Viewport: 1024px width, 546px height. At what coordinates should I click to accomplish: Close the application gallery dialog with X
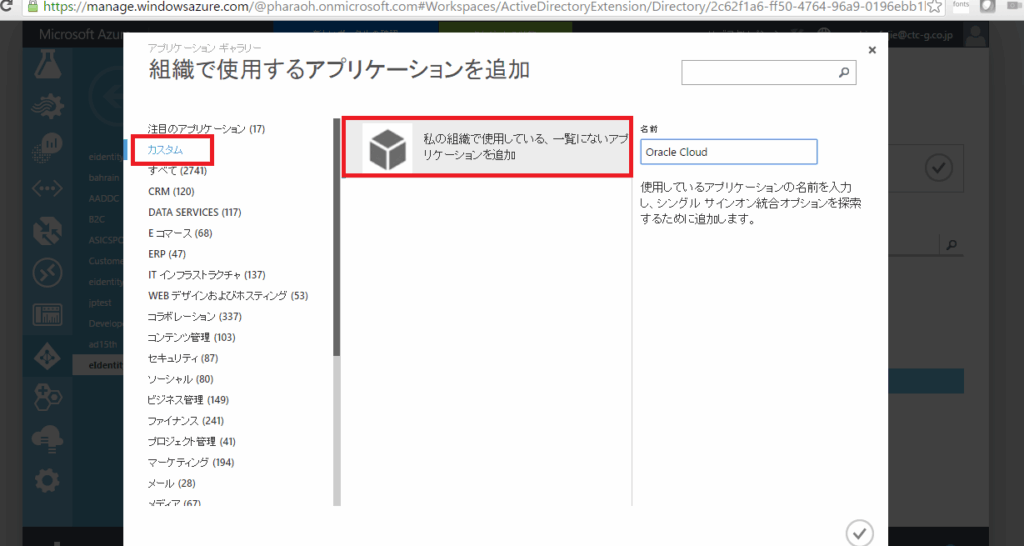tap(871, 50)
